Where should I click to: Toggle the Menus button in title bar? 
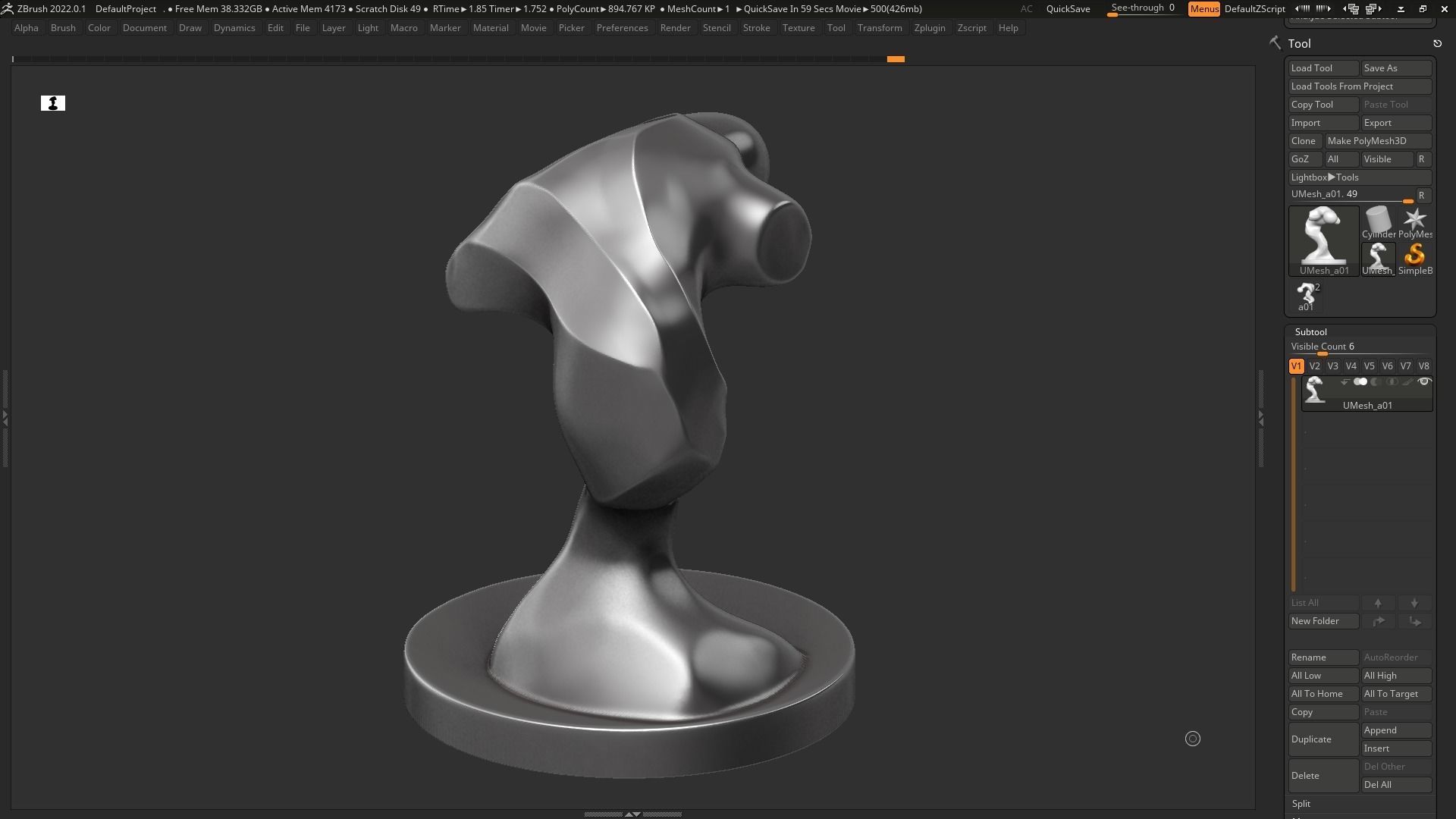point(1204,9)
